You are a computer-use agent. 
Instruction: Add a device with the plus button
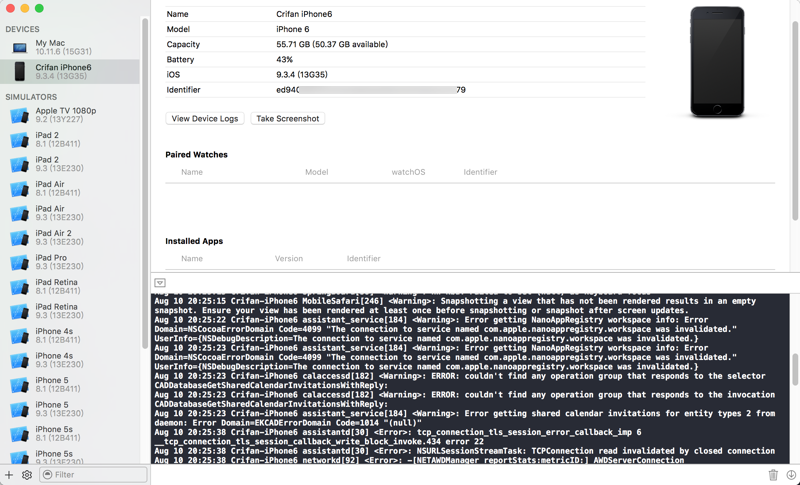point(9,475)
